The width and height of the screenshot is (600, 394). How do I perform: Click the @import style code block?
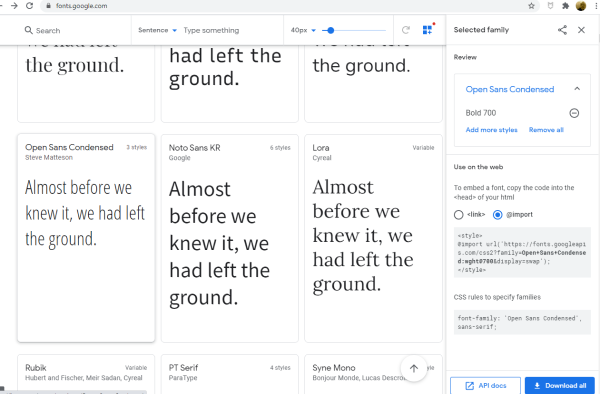coord(522,252)
